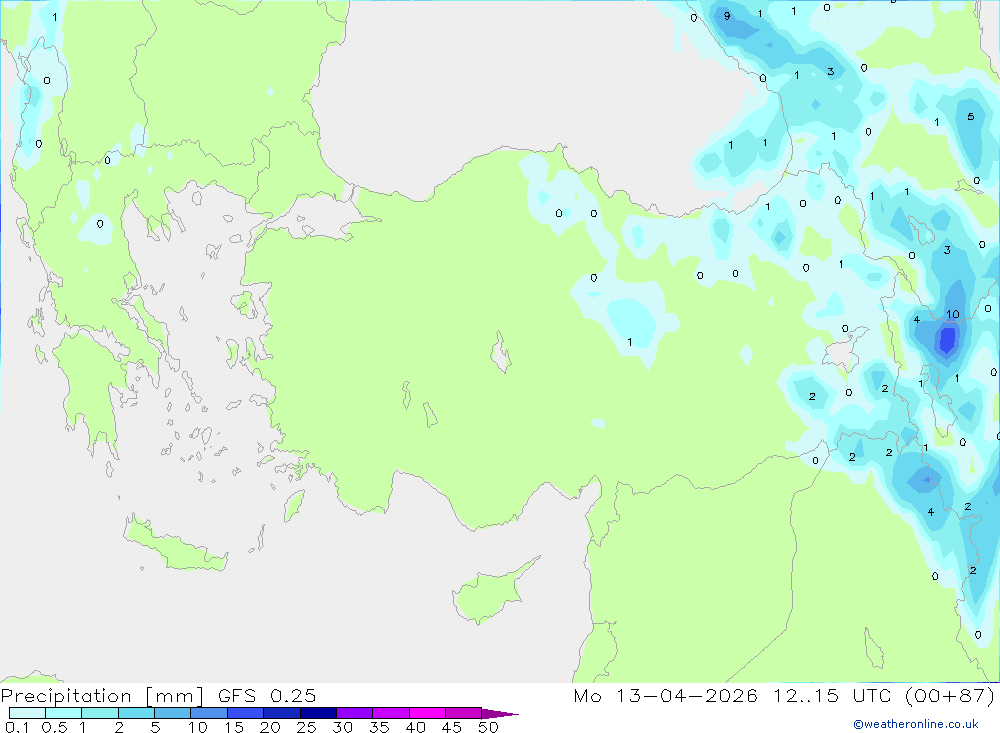The image size is (1000, 733).
Task: Click the legend label '15'
Action: click(x=233, y=727)
